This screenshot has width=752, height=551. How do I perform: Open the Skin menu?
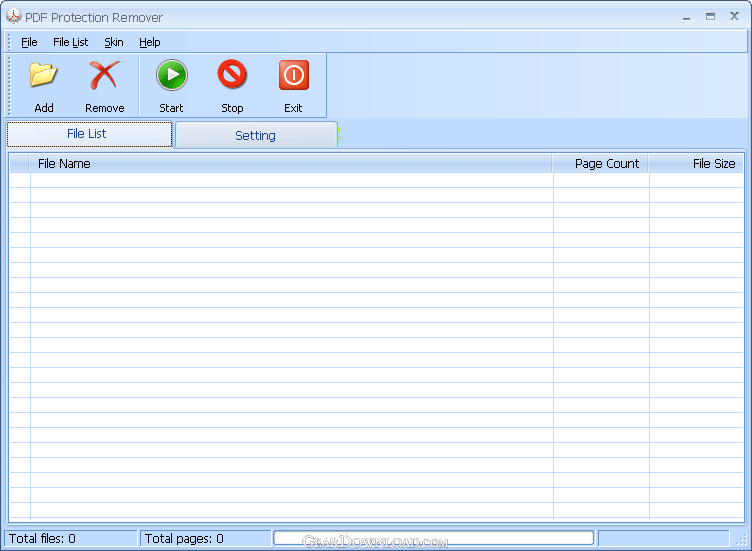click(114, 42)
